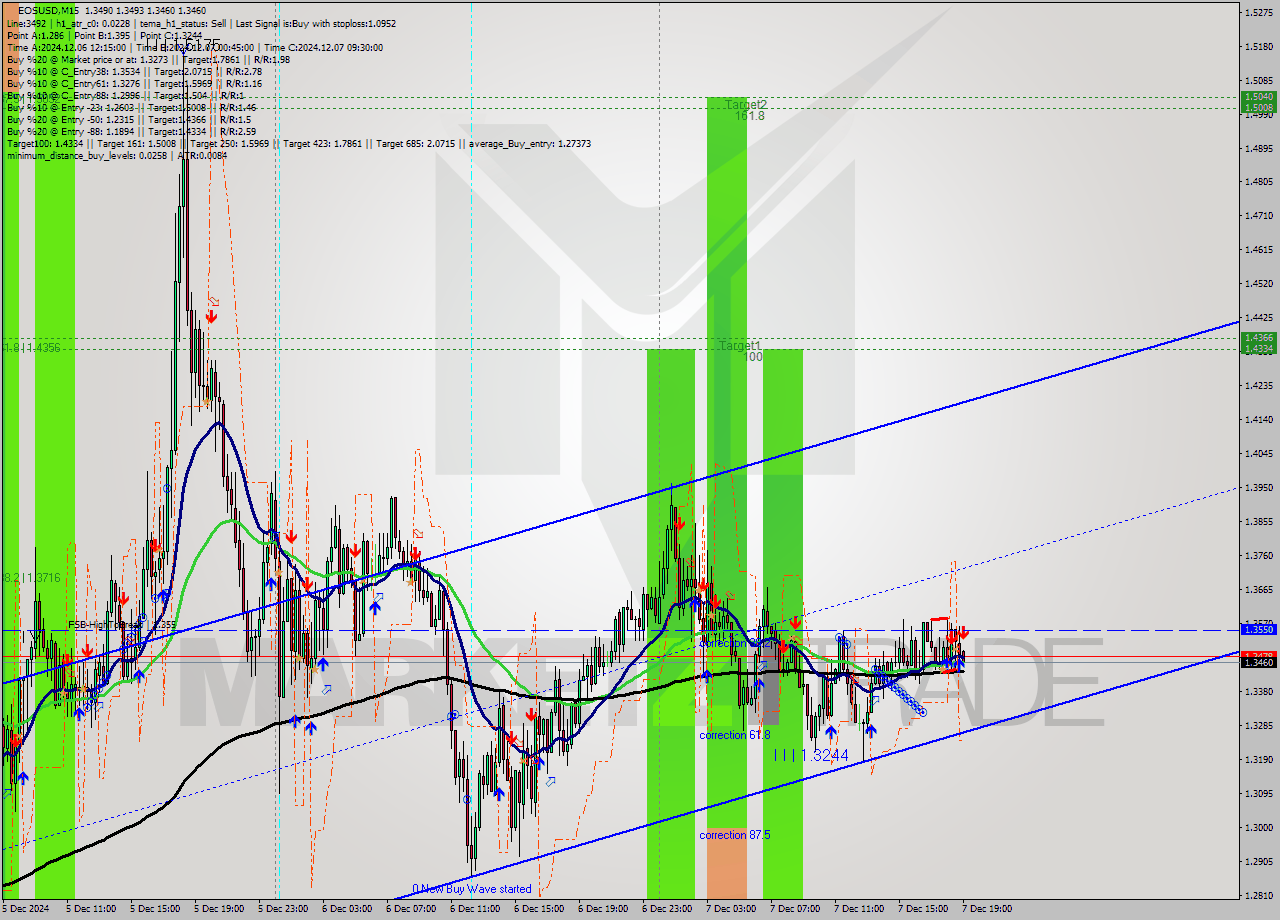Click the 'Buy %10 @ Entry -23: 1.2603' line
Image resolution: width=1280 pixels, height=920 pixels.
coord(131,107)
